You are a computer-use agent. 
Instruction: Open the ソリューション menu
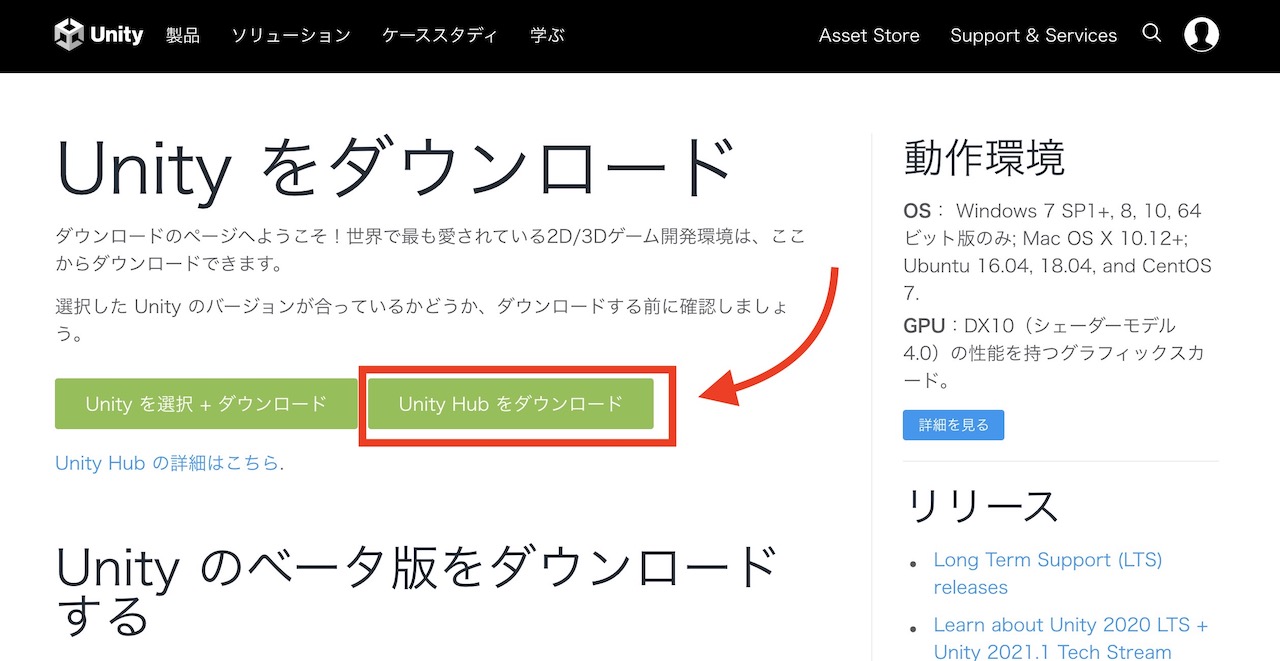[290, 35]
